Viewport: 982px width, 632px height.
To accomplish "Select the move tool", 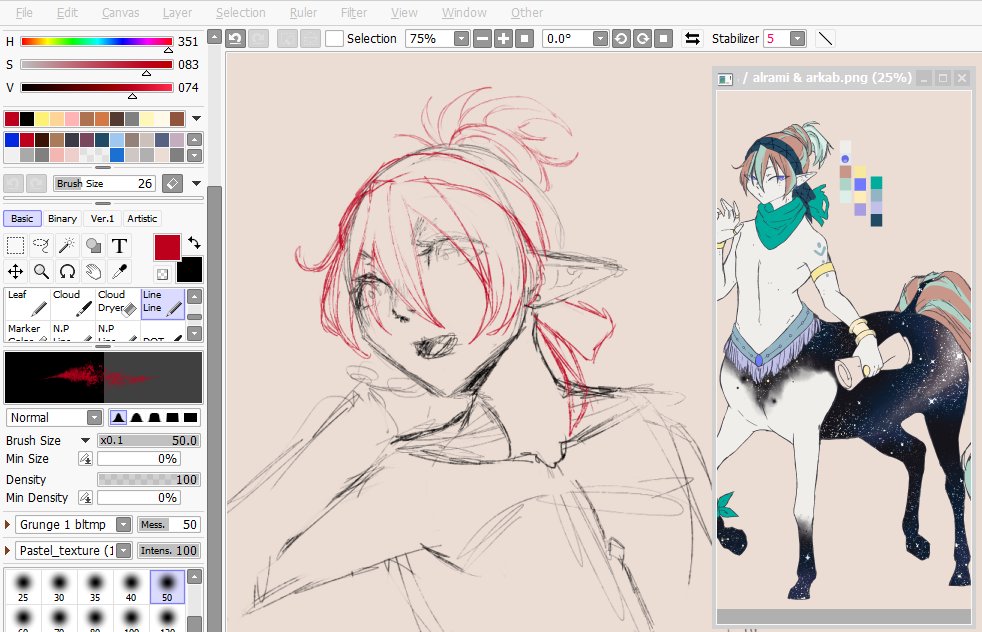I will [15, 271].
